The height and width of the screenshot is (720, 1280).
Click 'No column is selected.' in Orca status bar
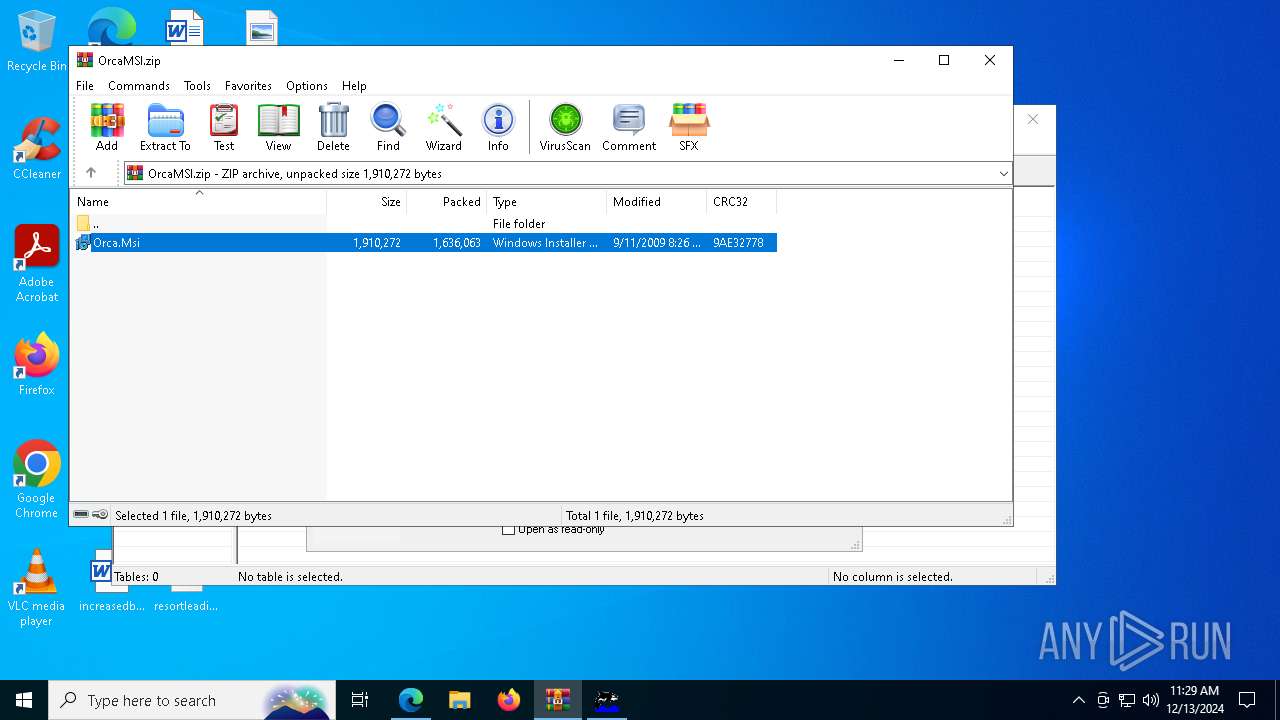pyautogui.click(x=893, y=577)
